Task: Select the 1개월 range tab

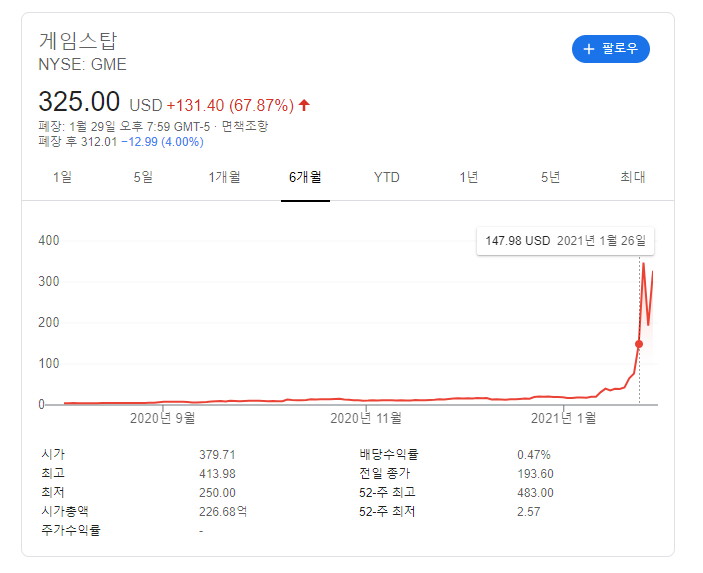Action: (x=224, y=177)
